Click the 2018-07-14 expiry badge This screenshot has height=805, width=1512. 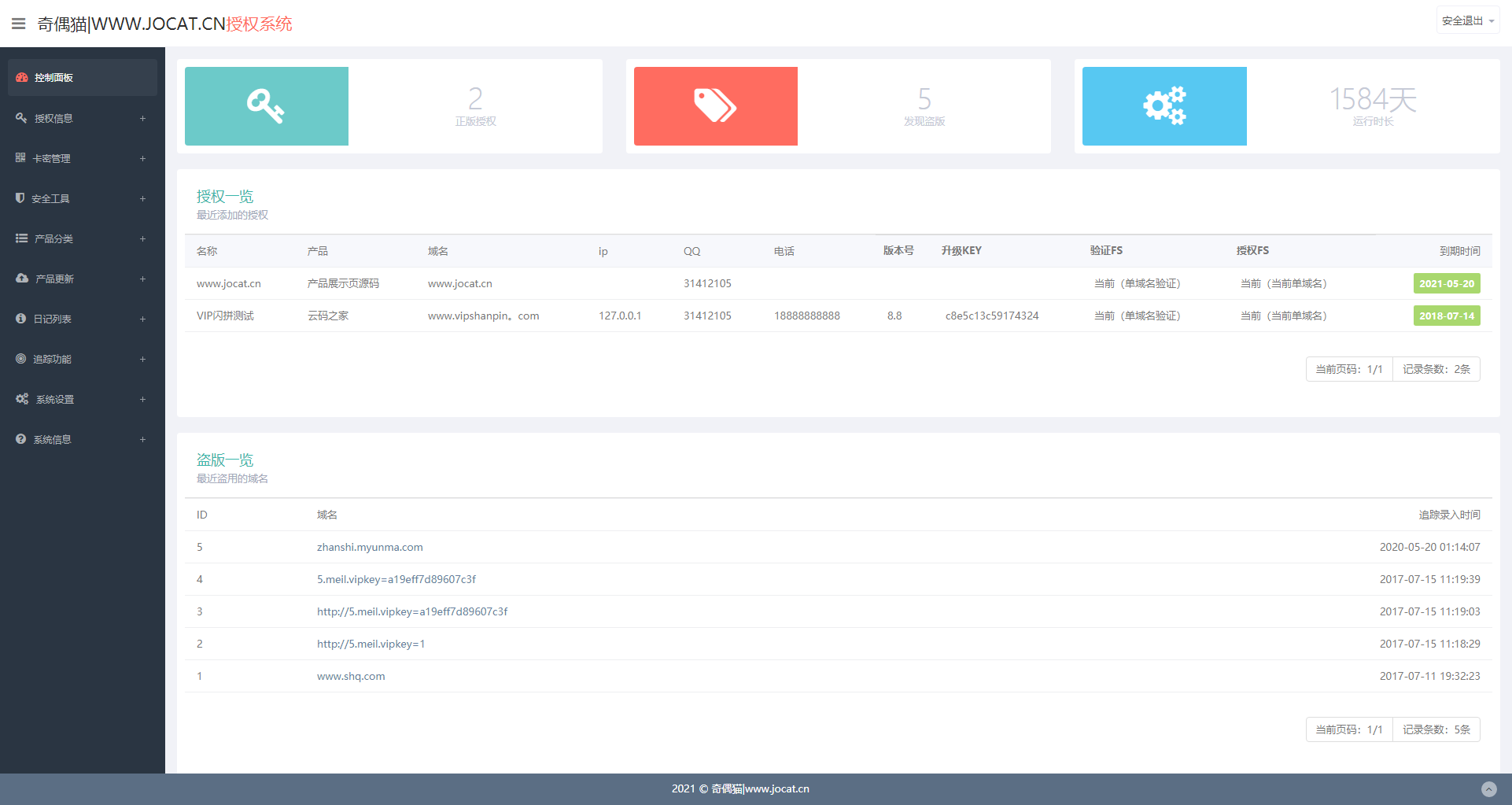1447,316
